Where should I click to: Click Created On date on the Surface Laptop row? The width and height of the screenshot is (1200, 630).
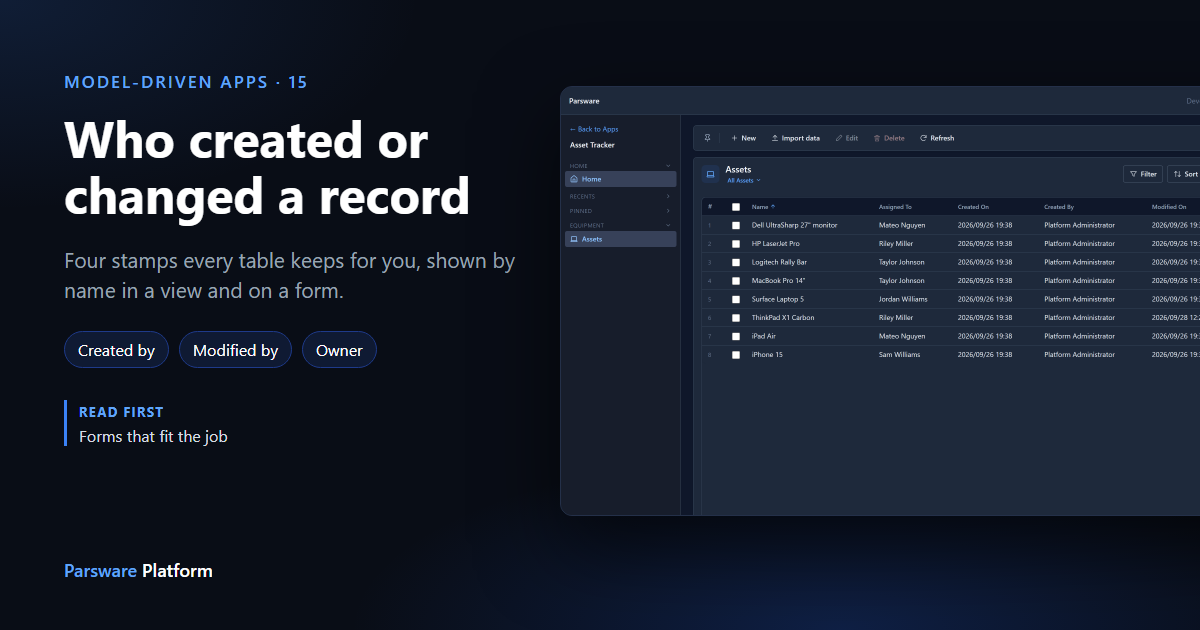click(985, 299)
